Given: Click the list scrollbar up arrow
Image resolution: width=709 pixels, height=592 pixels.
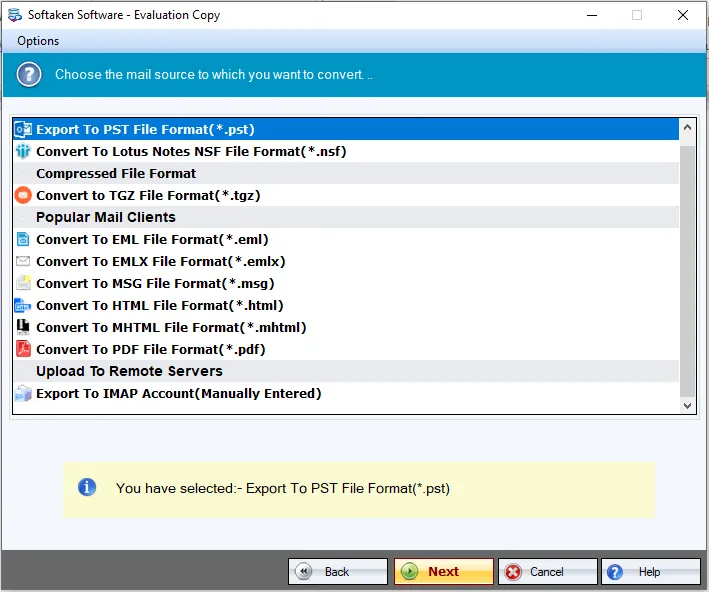Looking at the screenshot, I should (x=687, y=128).
